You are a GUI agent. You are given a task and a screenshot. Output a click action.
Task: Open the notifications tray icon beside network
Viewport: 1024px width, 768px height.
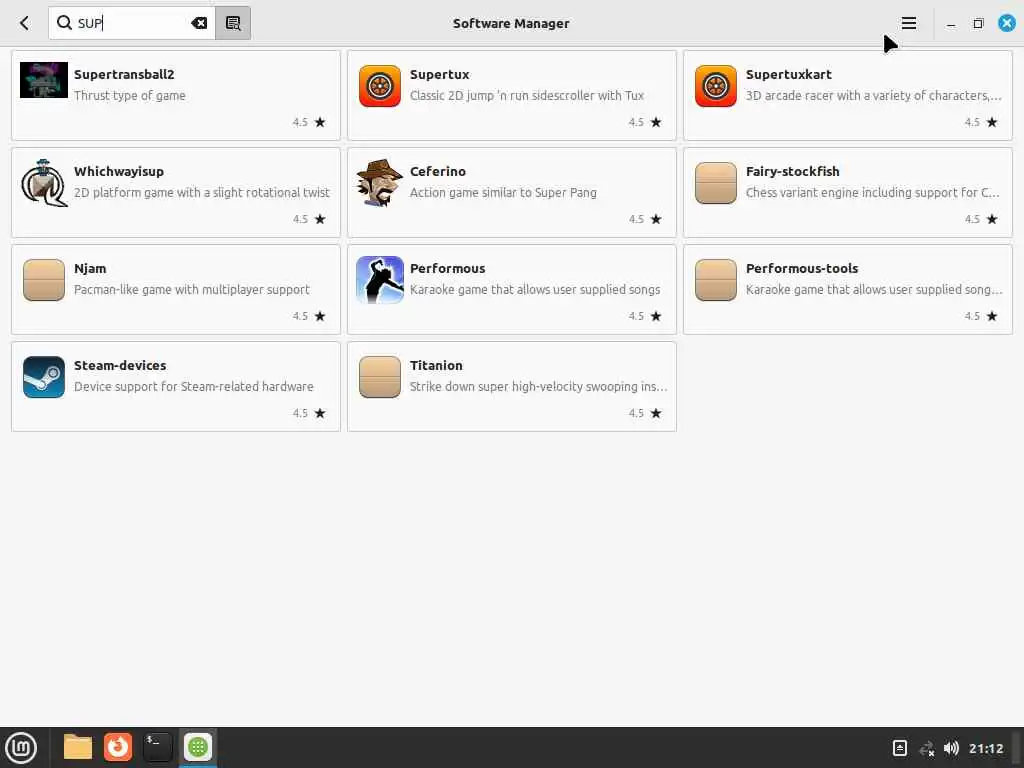[900, 748]
